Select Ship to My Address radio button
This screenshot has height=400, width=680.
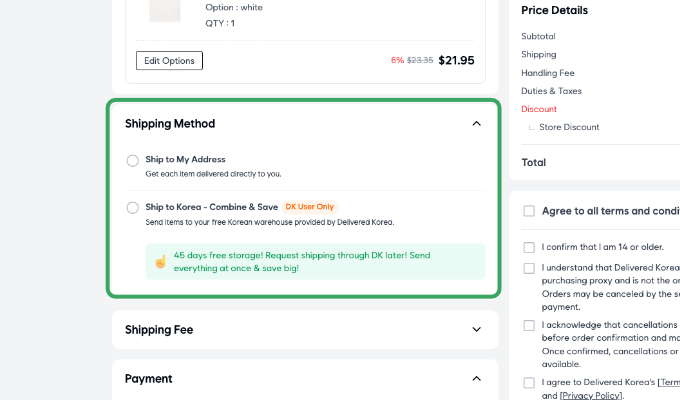[133, 160]
